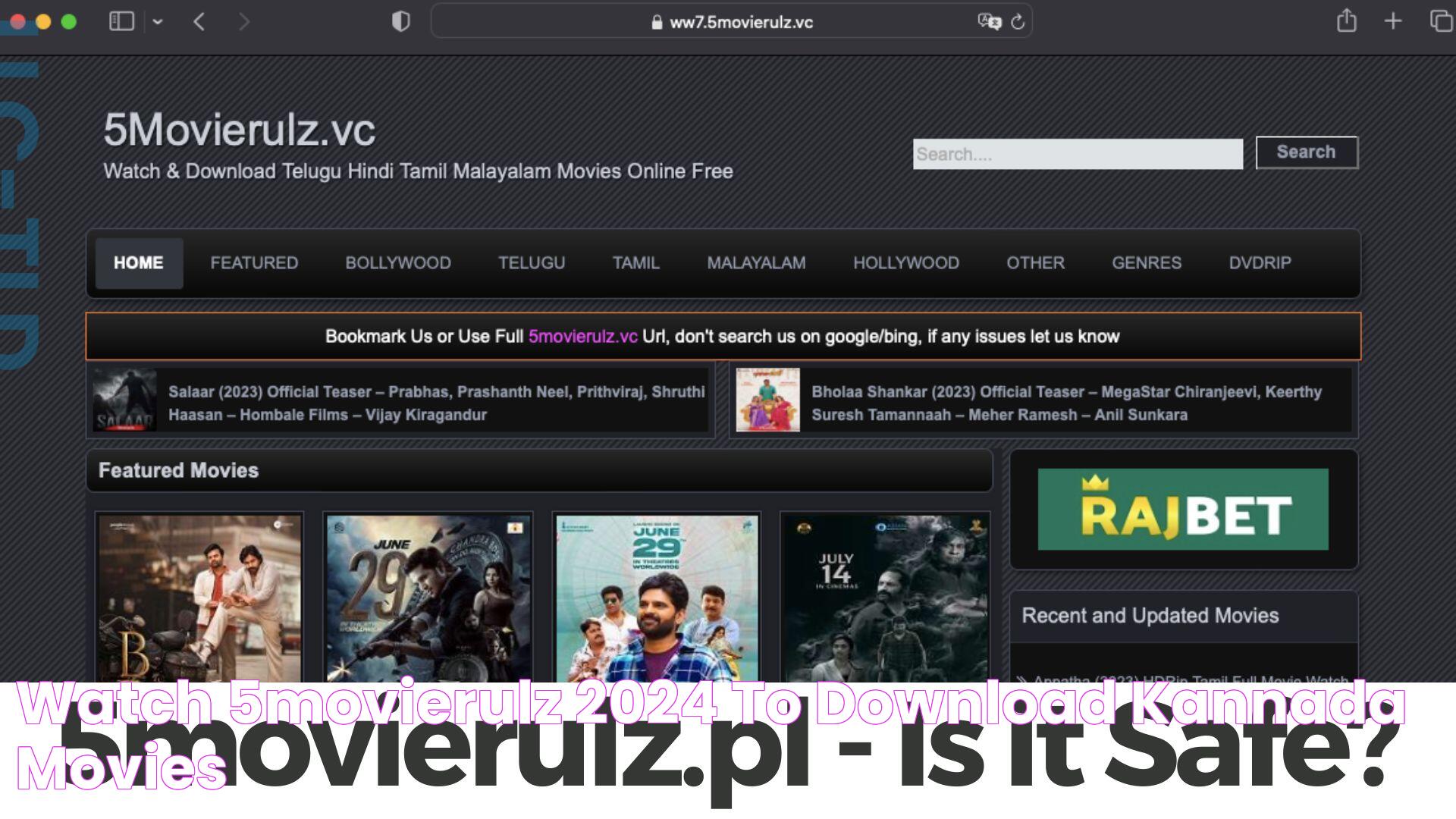Open the FEATURED menu item
Screen dimensions: 1456x819
[254, 263]
